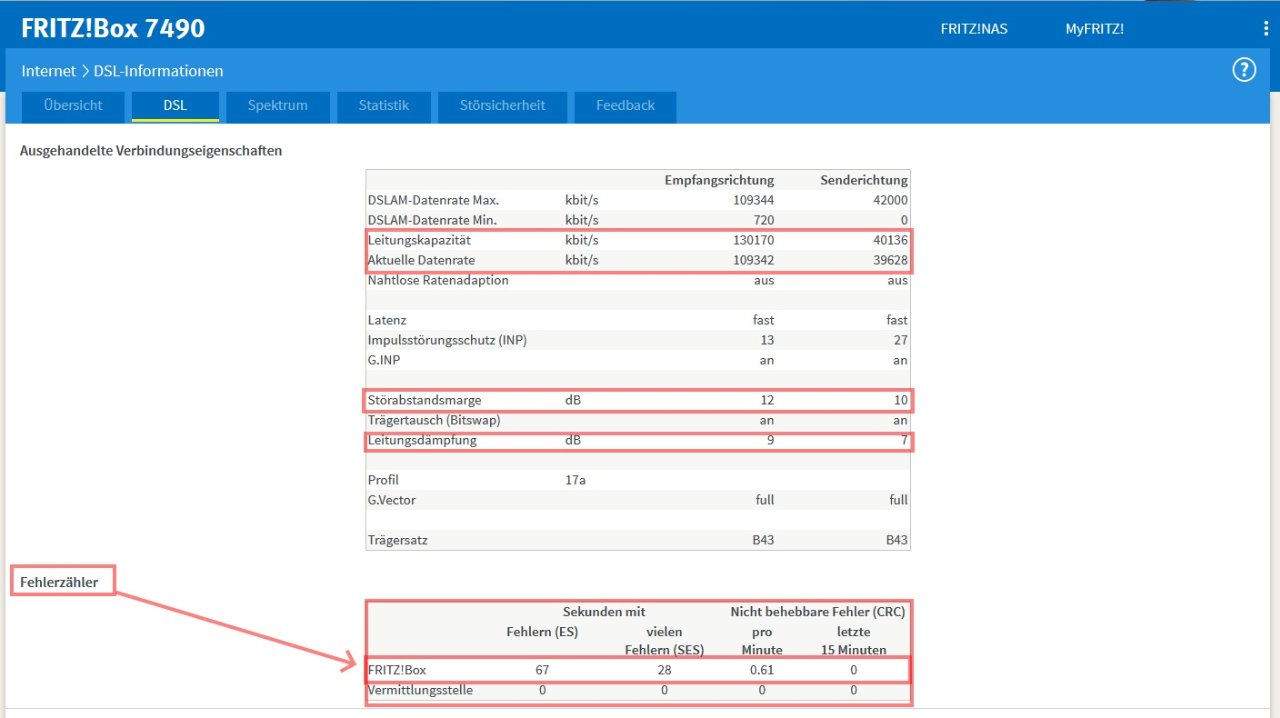Select the Störabstandsmarge receive value 12
The image size is (1280, 718).
767,400
